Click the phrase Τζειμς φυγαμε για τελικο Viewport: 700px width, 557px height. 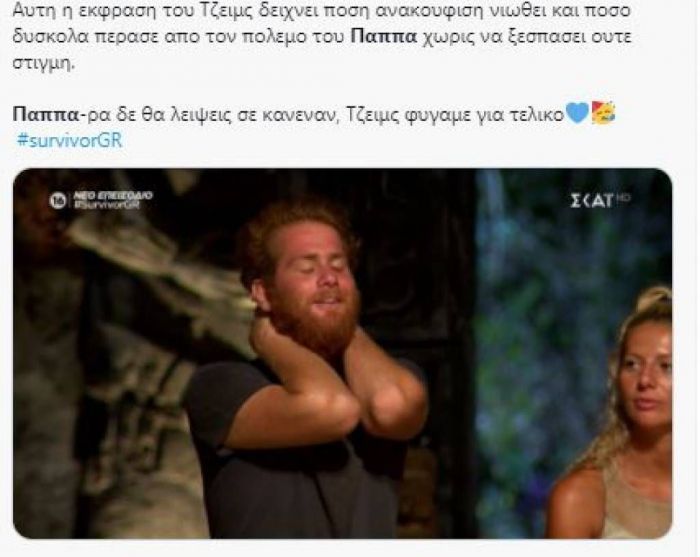click(454, 115)
